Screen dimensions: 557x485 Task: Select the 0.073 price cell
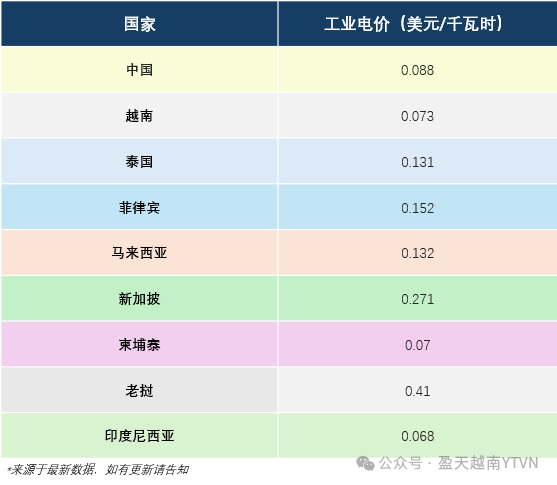point(417,116)
